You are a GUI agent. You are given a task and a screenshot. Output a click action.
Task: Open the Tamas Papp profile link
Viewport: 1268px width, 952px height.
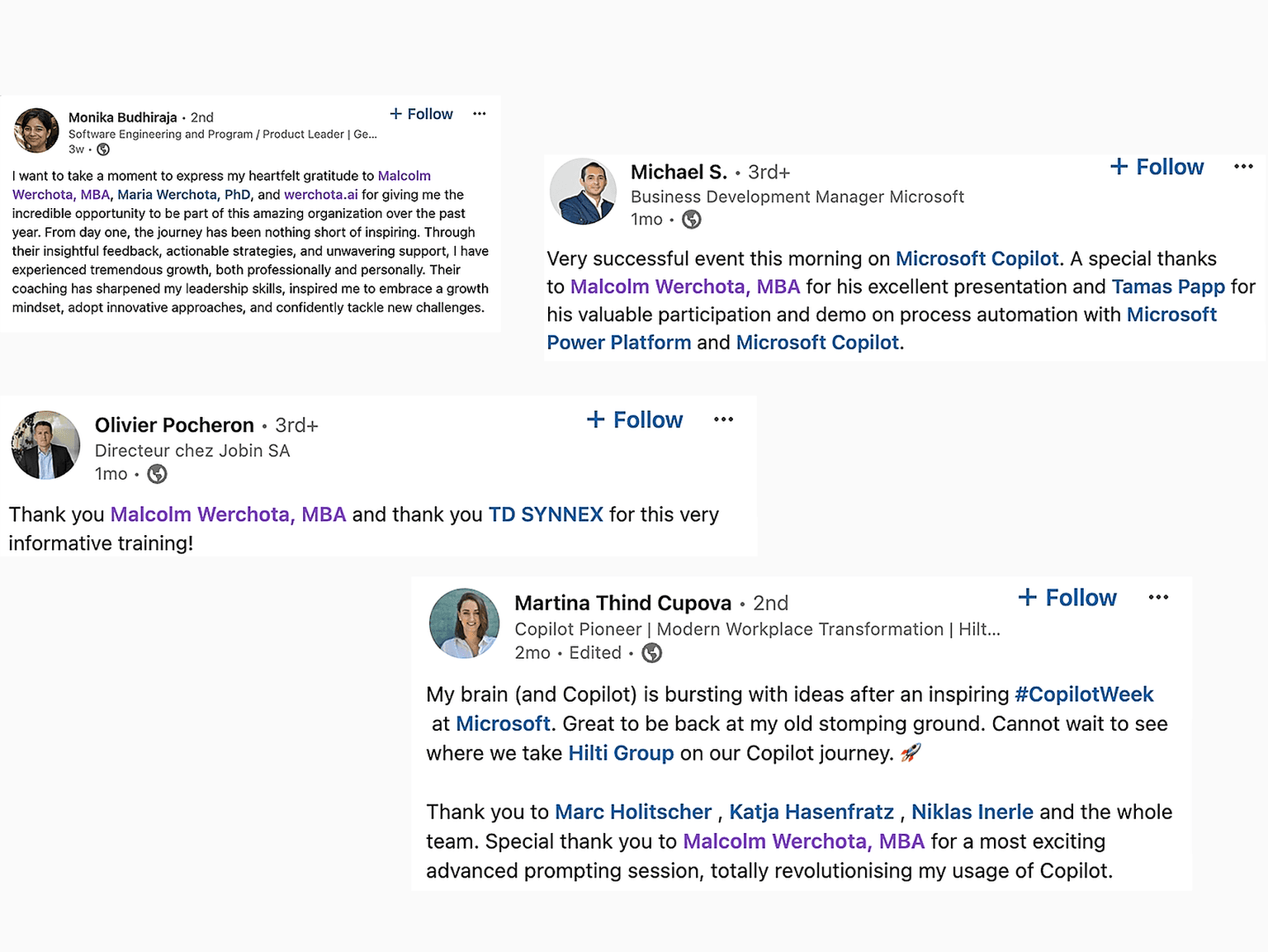pos(1168,287)
